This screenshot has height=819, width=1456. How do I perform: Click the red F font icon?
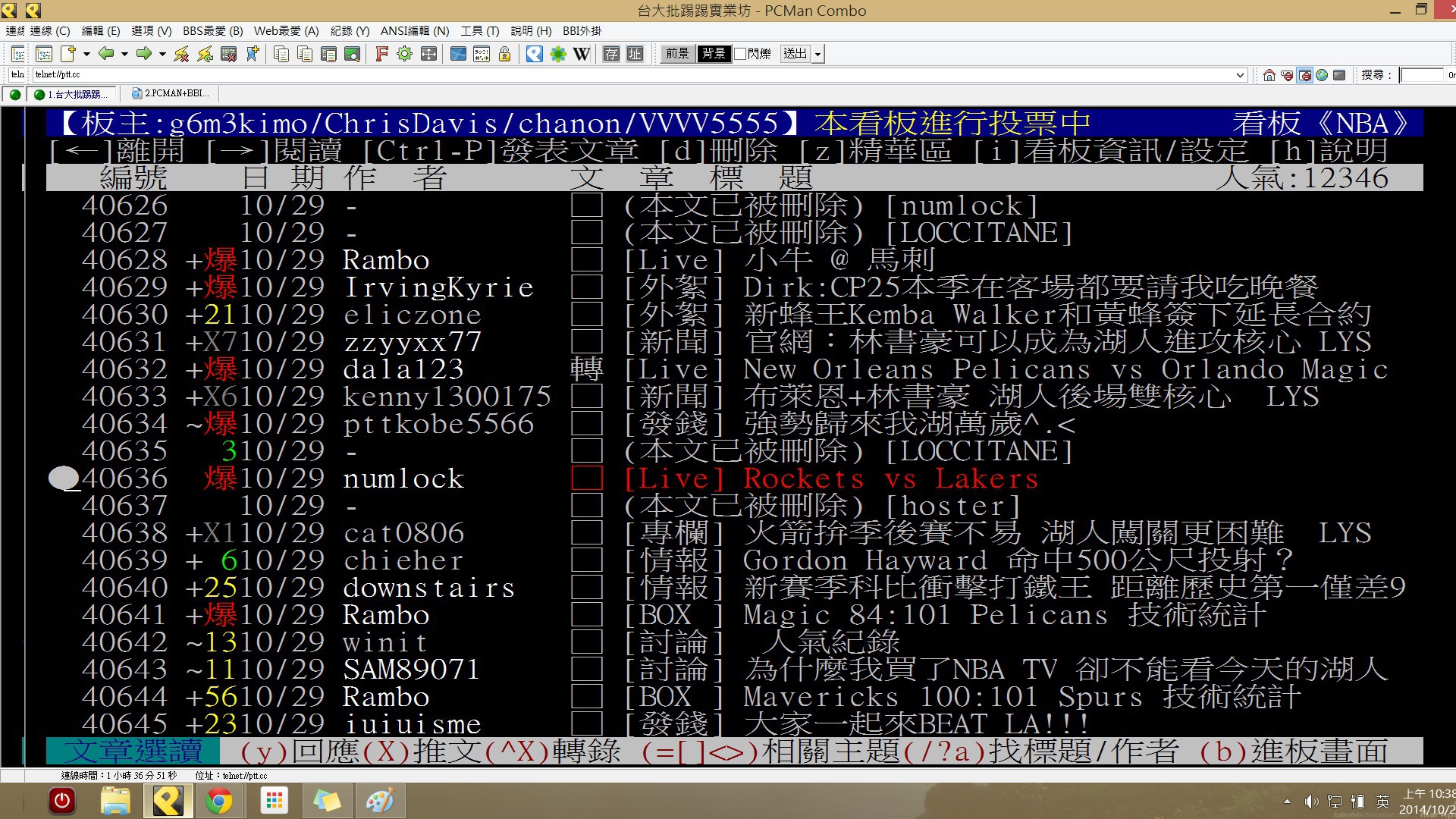point(381,54)
